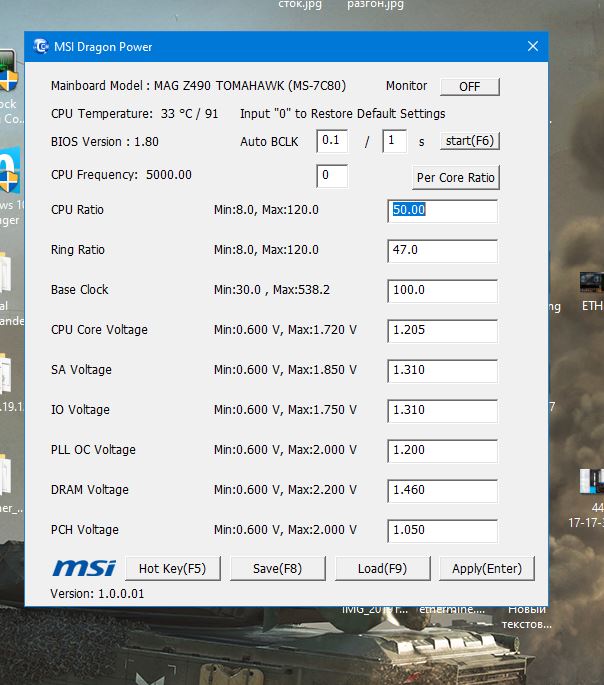Image resolution: width=604 pixels, height=685 pixels.
Task: Click the DRAM Voltage label
Action: click(x=90, y=490)
